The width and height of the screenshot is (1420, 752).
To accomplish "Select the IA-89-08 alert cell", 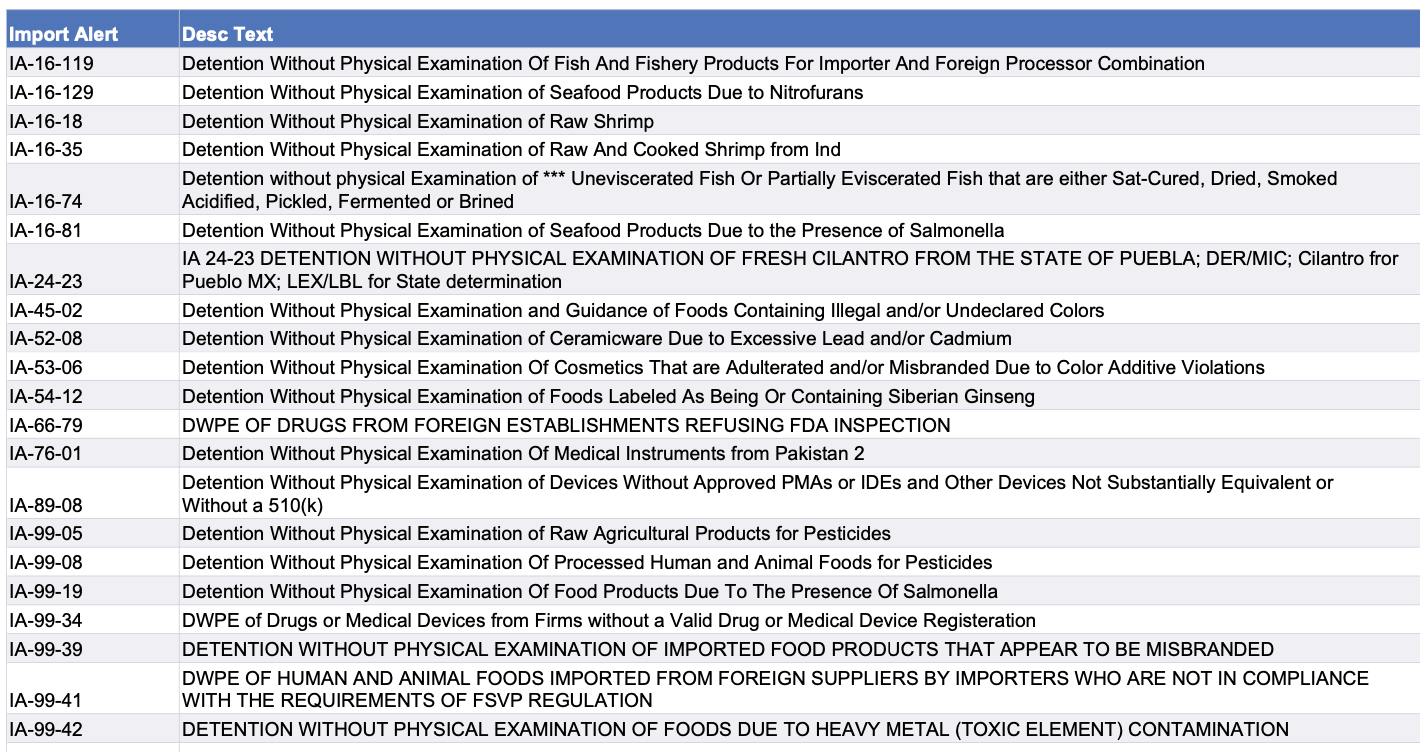I will click(x=48, y=505).
